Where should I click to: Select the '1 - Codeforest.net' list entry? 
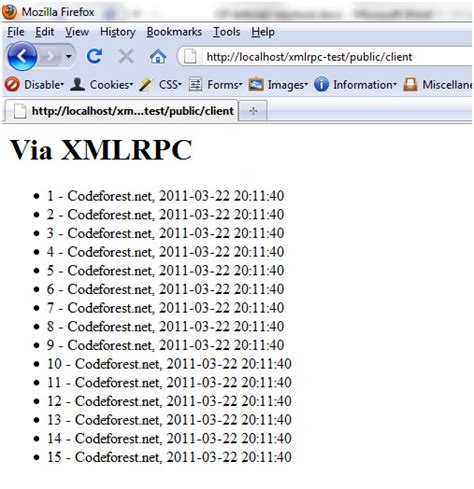(x=165, y=196)
